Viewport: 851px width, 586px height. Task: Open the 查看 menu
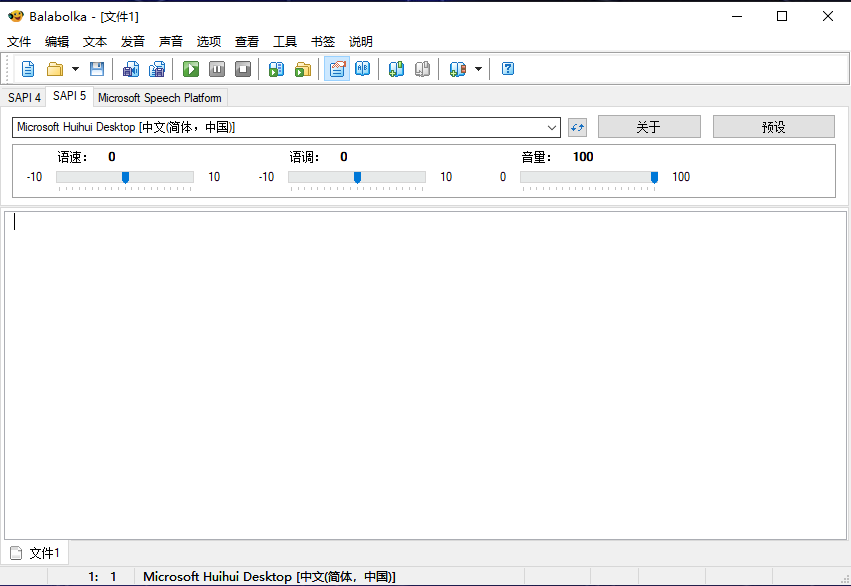click(x=247, y=42)
